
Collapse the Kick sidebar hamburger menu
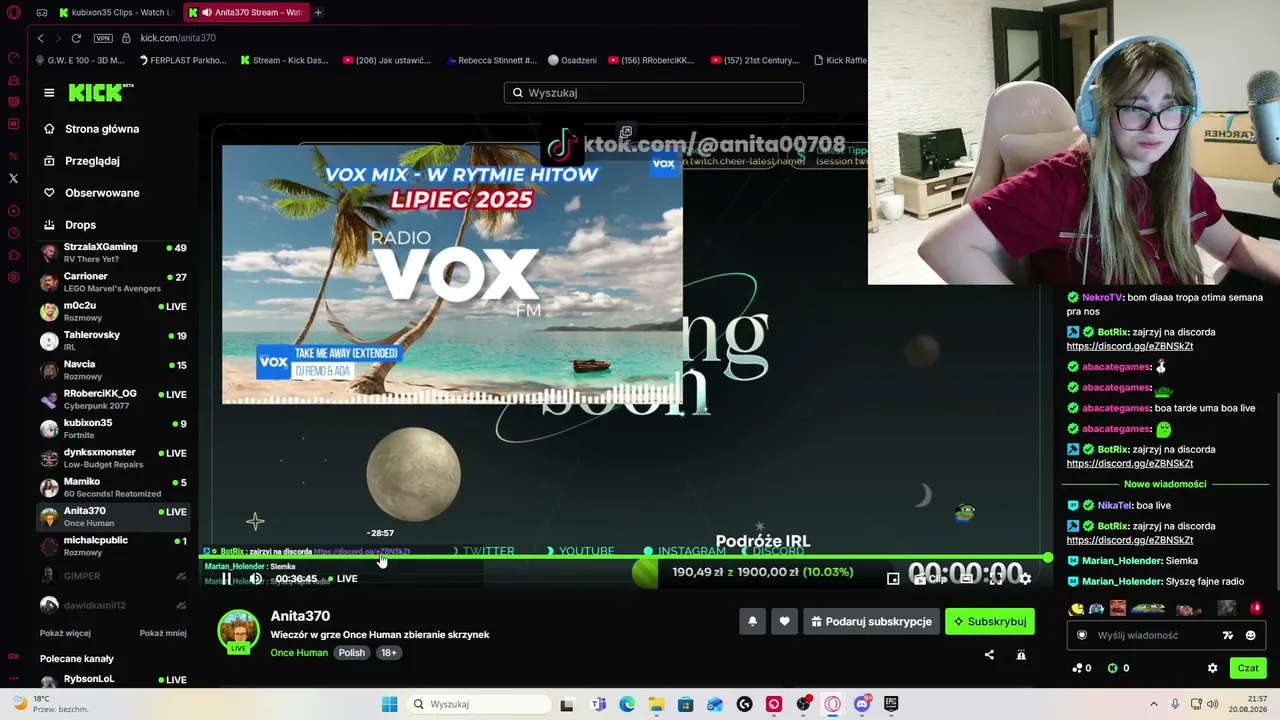[49, 93]
